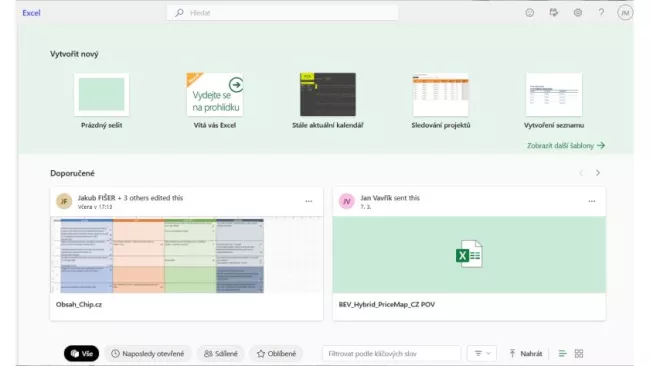Click the magnifier search icon
650x366 pixels.
[x=179, y=13]
